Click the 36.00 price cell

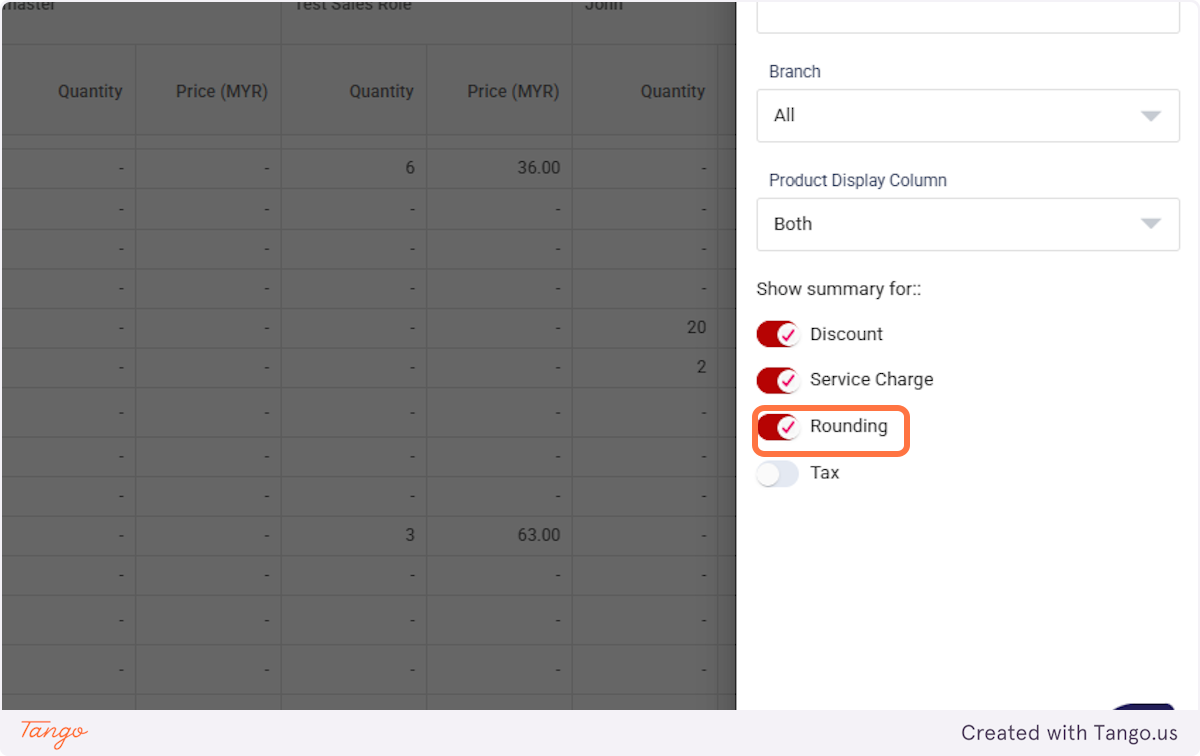[x=499, y=168]
